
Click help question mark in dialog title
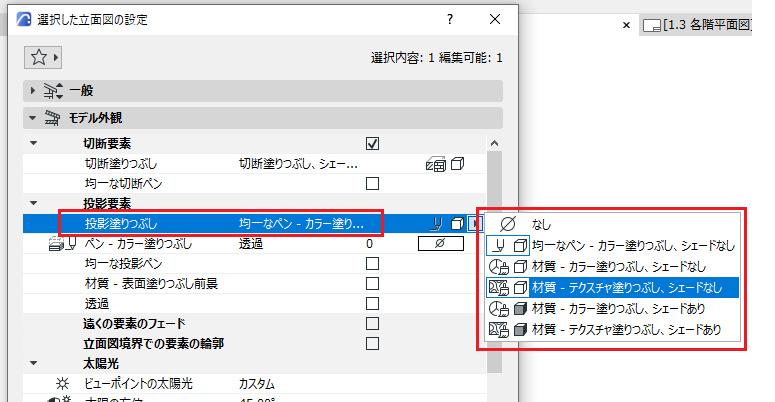[x=450, y=19]
